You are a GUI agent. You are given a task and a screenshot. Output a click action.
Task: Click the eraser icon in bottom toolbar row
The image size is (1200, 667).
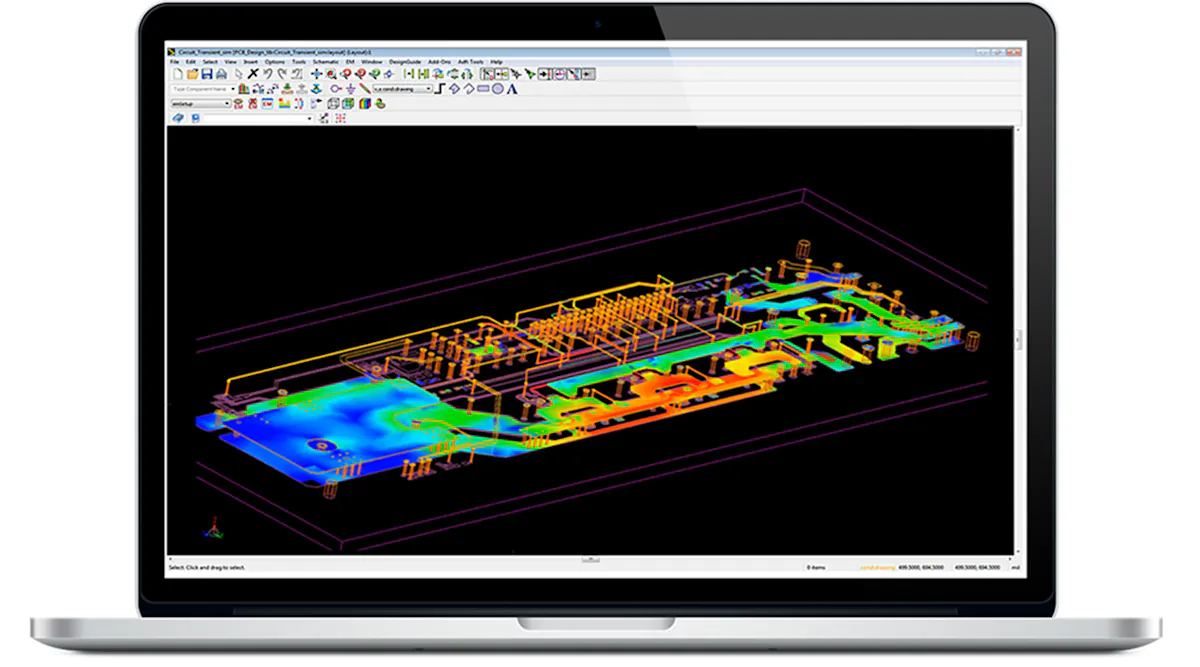[178, 118]
